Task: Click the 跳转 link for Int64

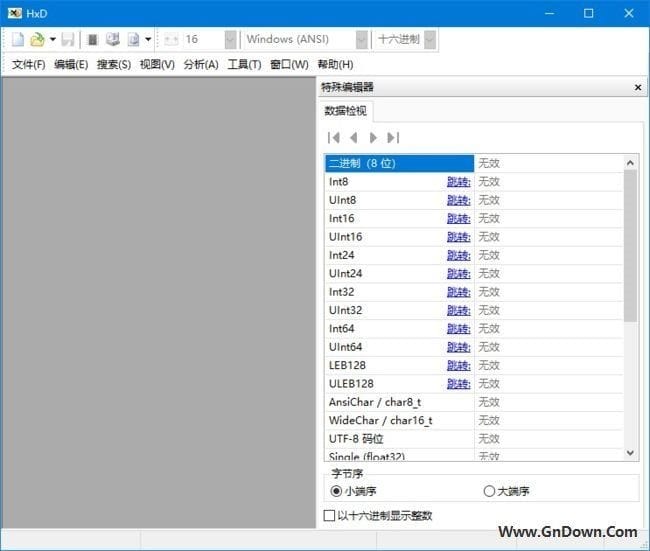Action: [x=458, y=329]
